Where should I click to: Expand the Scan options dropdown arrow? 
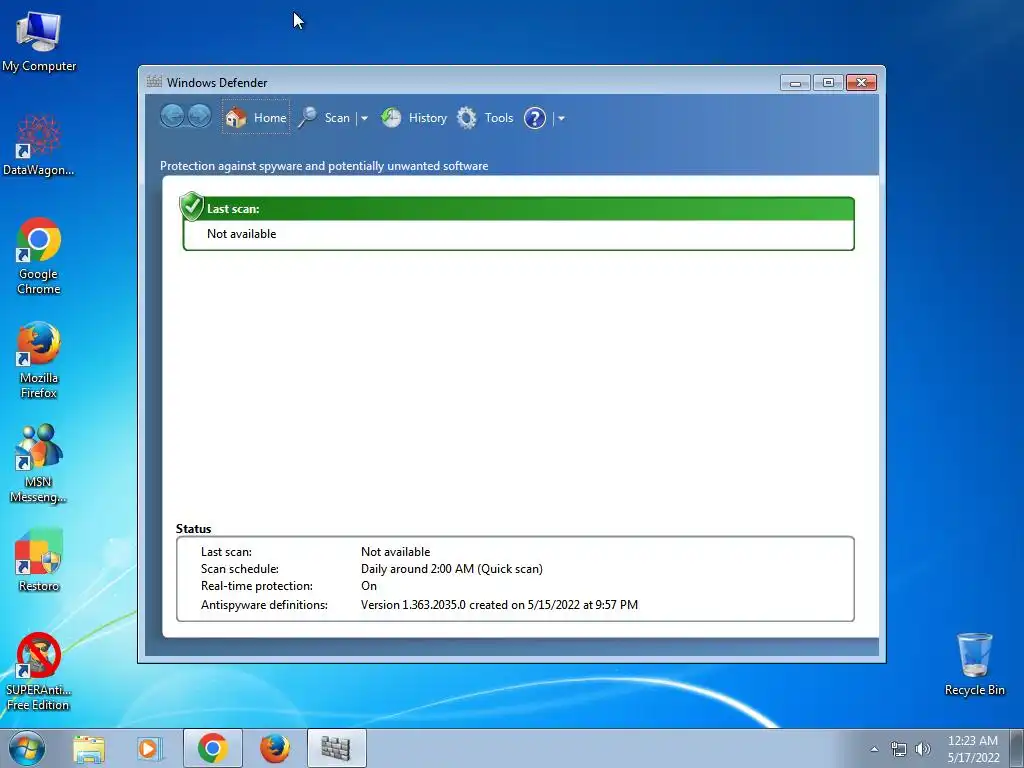point(364,119)
